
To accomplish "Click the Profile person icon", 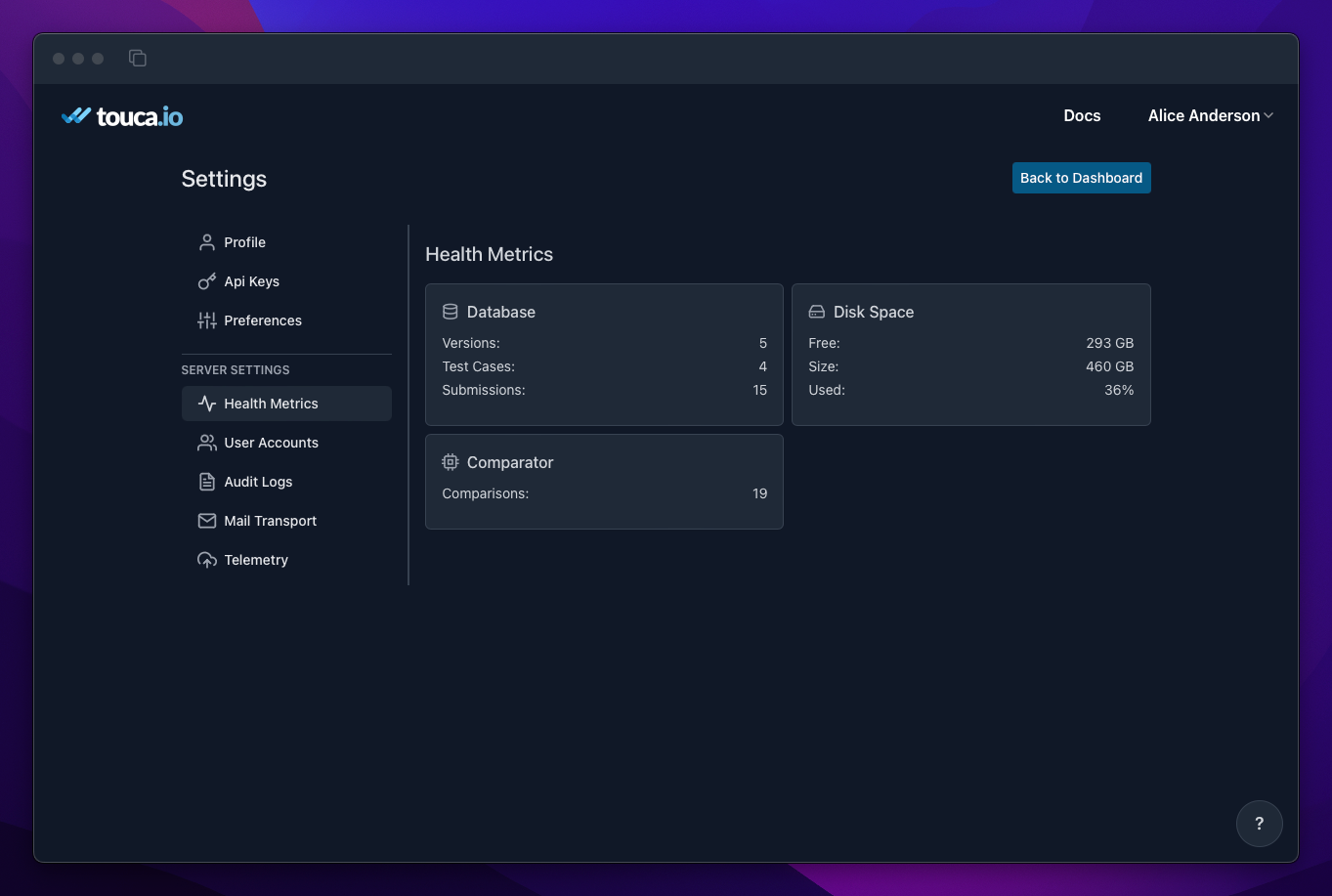I will (207, 242).
